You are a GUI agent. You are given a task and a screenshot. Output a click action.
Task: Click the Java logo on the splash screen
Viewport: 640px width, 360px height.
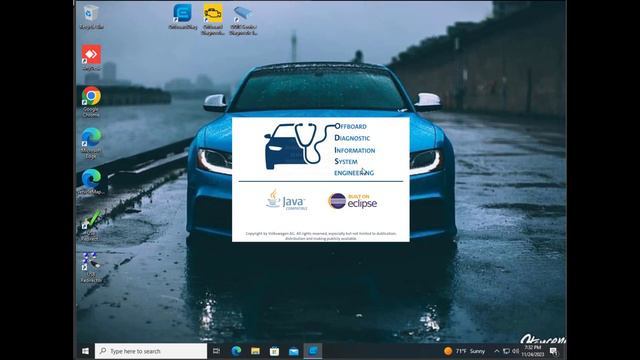click(287, 200)
